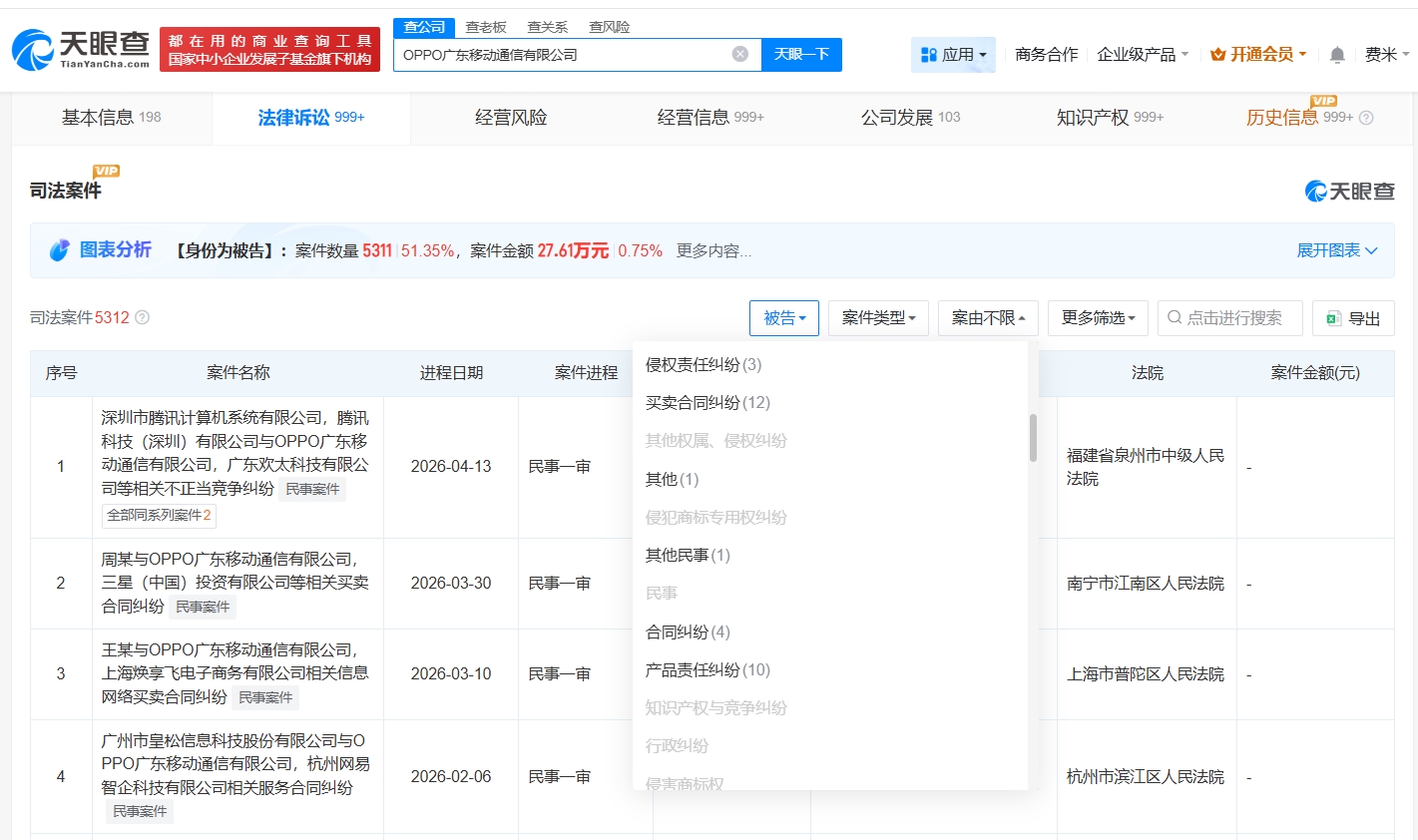Choose 其他(1) option
1418x840 pixels.
[x=672, y=480]
